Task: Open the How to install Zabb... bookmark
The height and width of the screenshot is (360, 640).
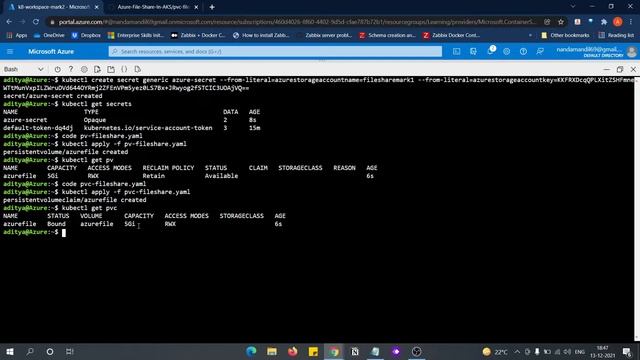Action: pos(261,36)
